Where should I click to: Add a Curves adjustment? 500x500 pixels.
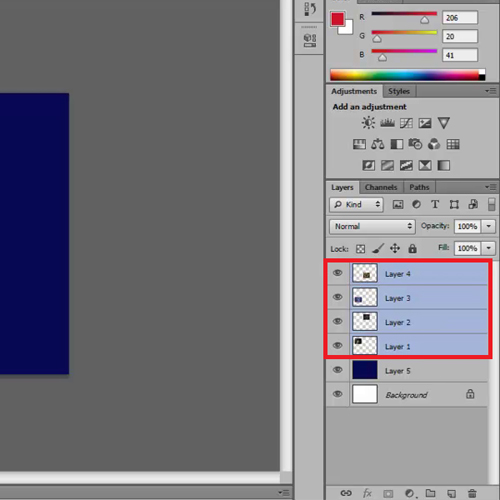click(x=406, y=123)
